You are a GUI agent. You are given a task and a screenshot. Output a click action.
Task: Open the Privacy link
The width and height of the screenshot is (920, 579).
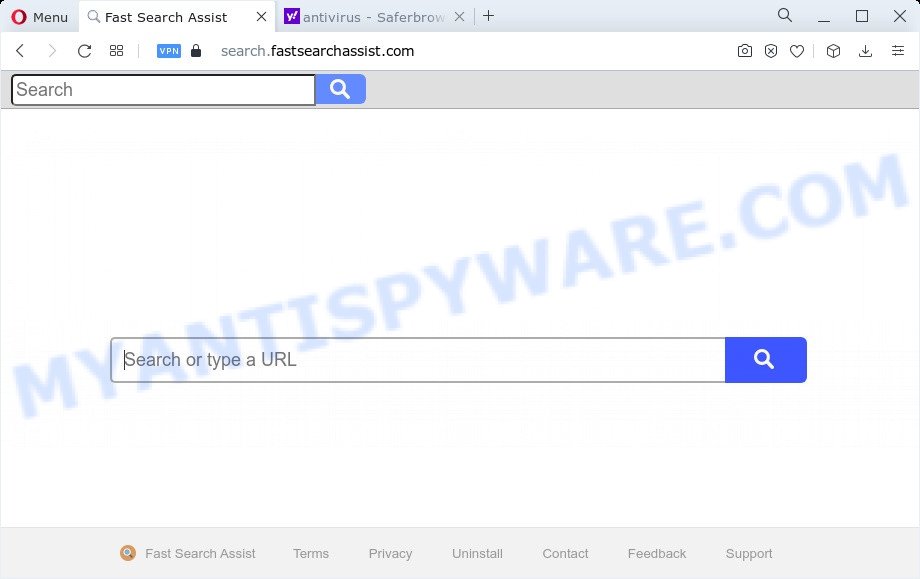click(x=390, y=553)
